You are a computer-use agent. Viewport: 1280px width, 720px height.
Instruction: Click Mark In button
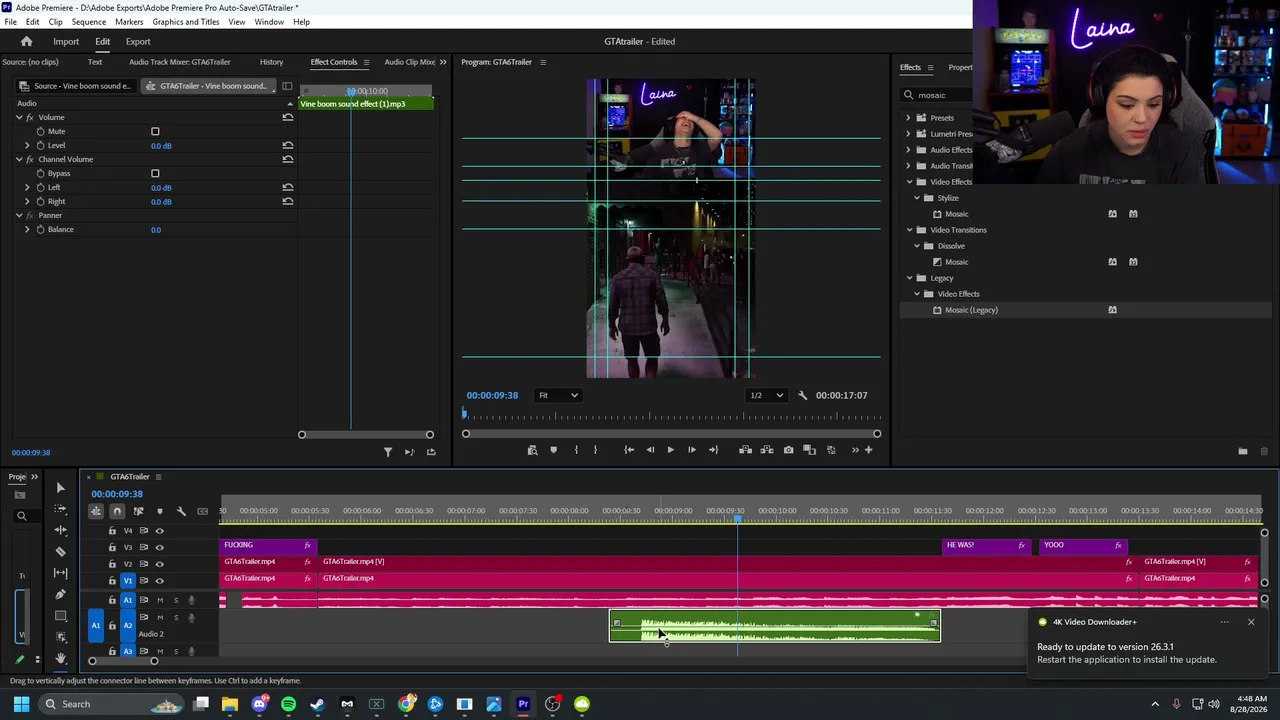point(575,450)
